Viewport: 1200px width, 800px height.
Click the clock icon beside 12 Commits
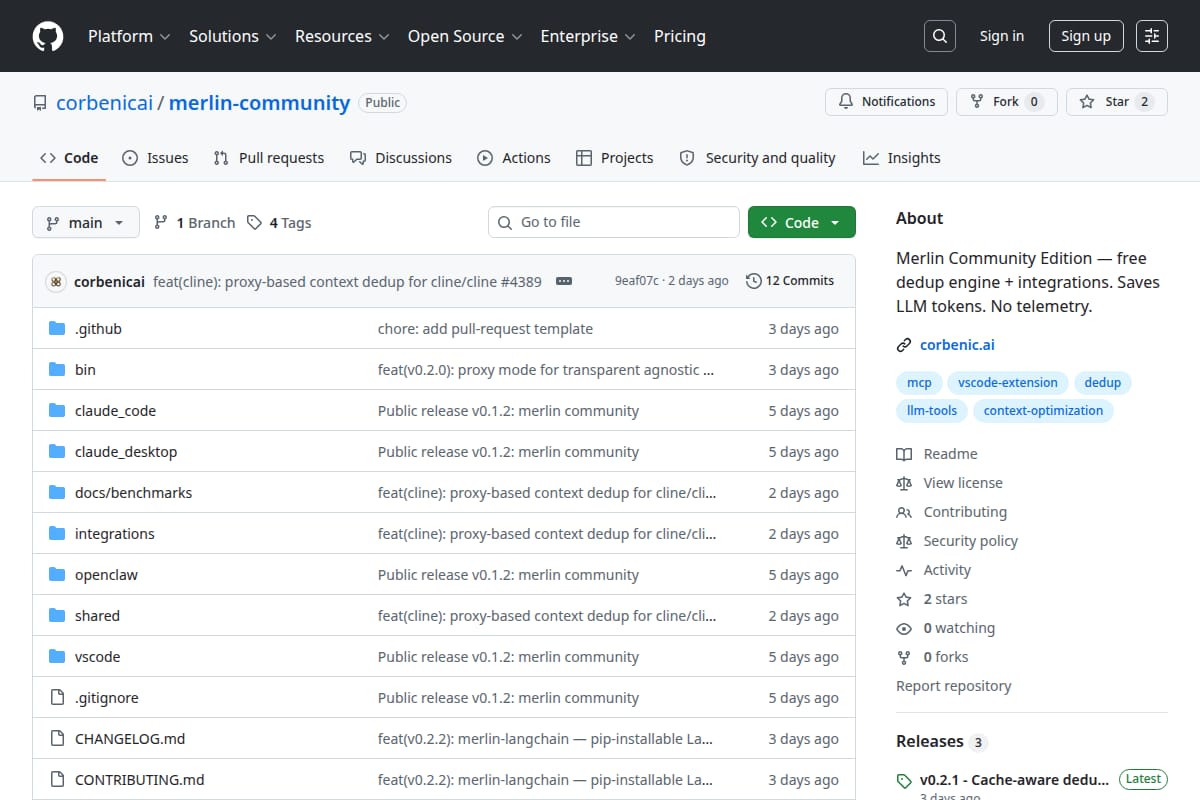point(754,281)
